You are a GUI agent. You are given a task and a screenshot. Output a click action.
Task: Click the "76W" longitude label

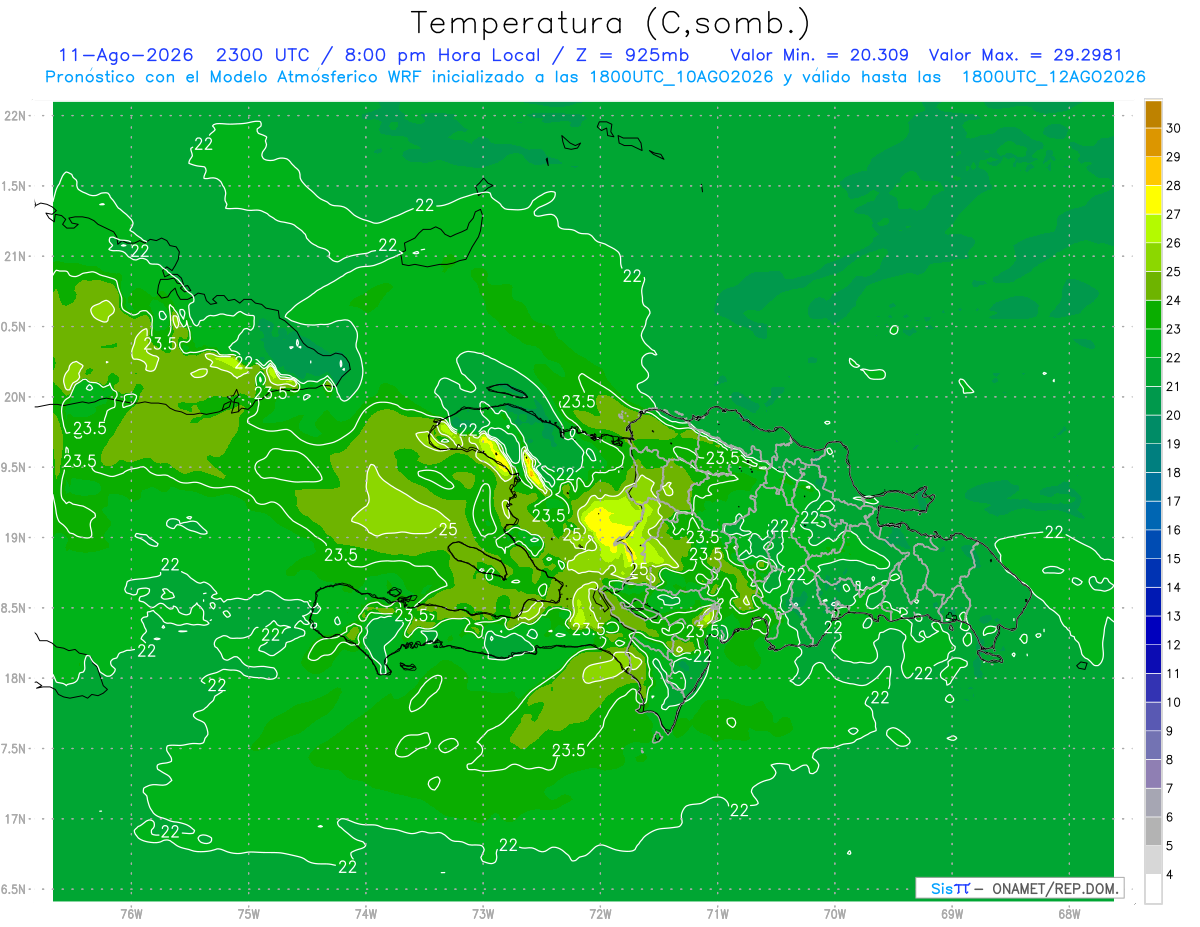click(x=131, y=914)
